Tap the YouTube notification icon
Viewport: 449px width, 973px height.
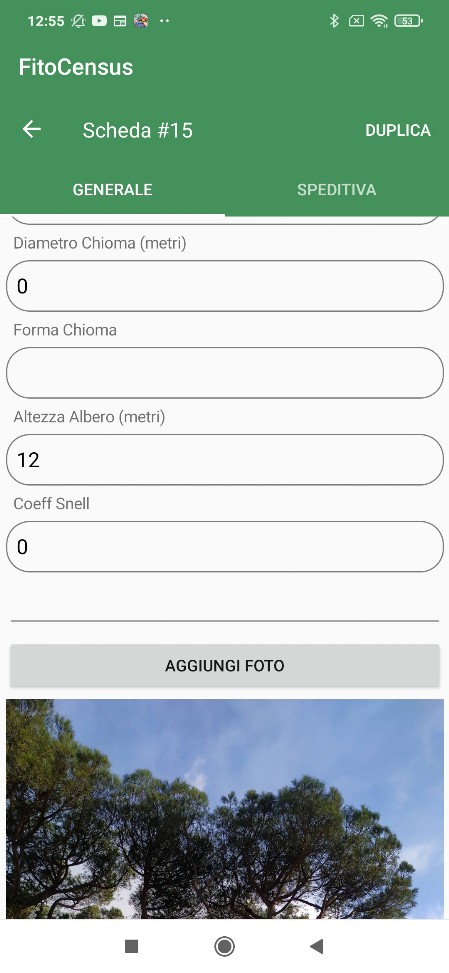99,21
